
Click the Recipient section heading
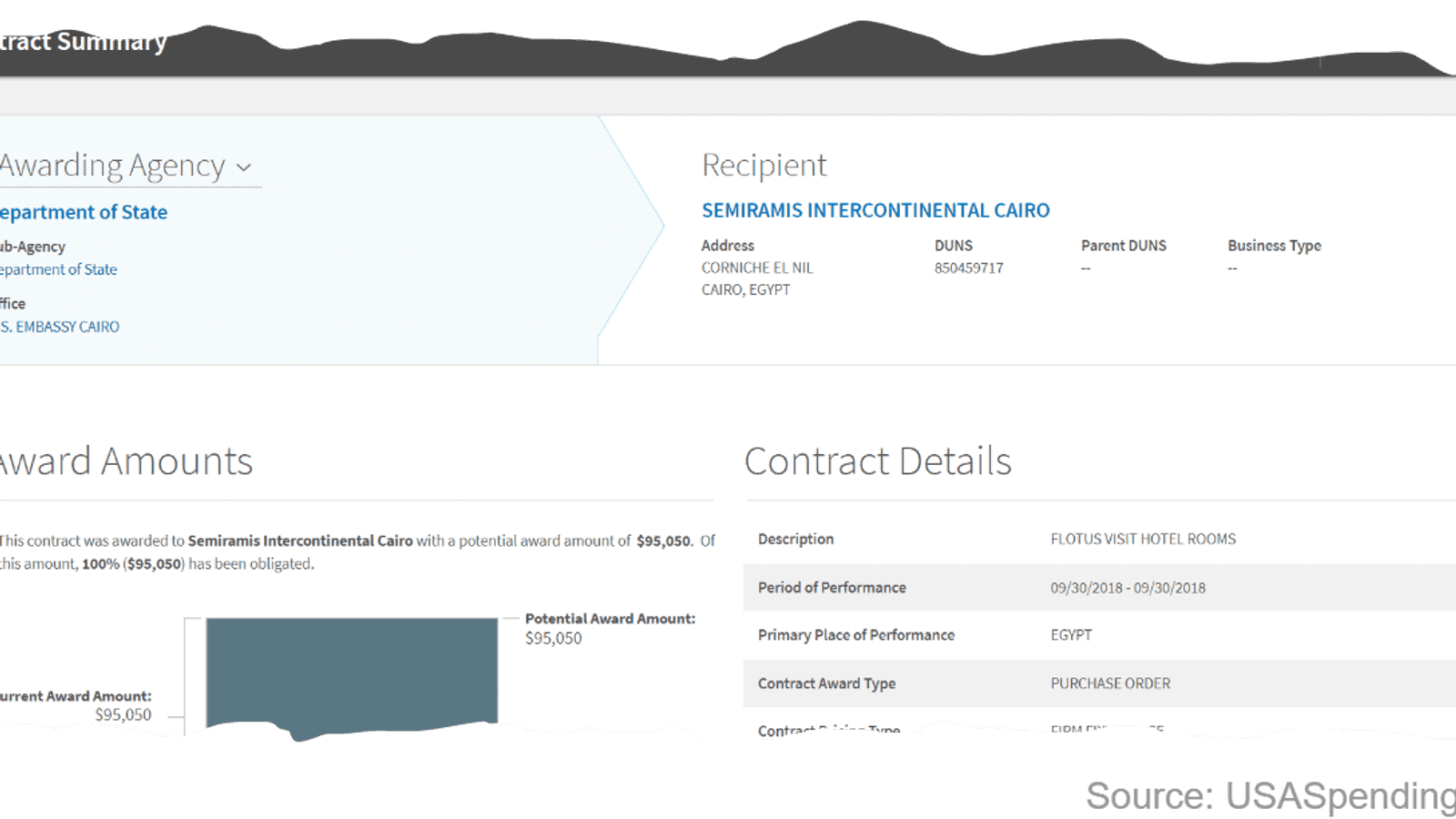[x=763, y=166]
